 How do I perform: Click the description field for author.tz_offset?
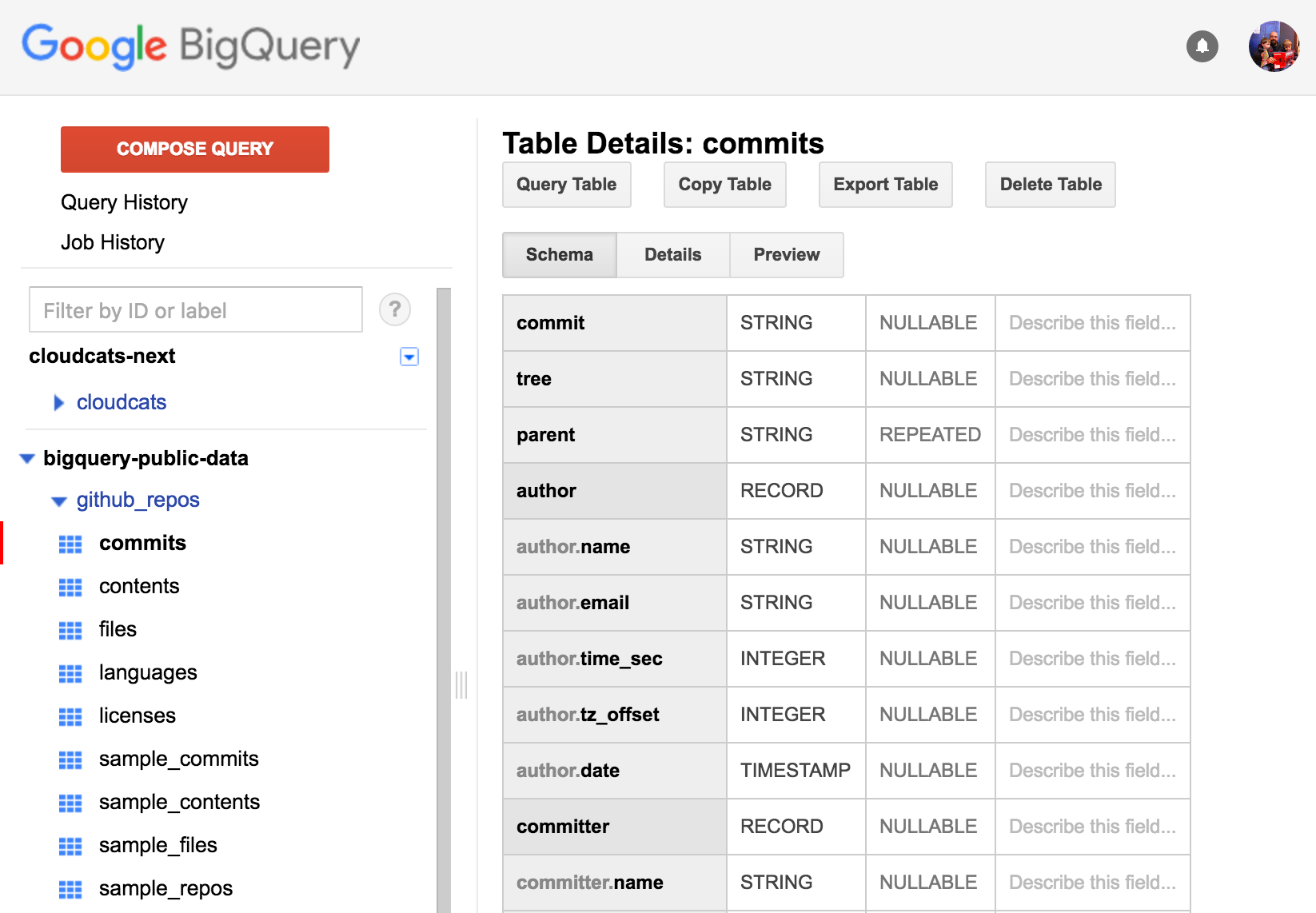click(x=1092, y=715)
